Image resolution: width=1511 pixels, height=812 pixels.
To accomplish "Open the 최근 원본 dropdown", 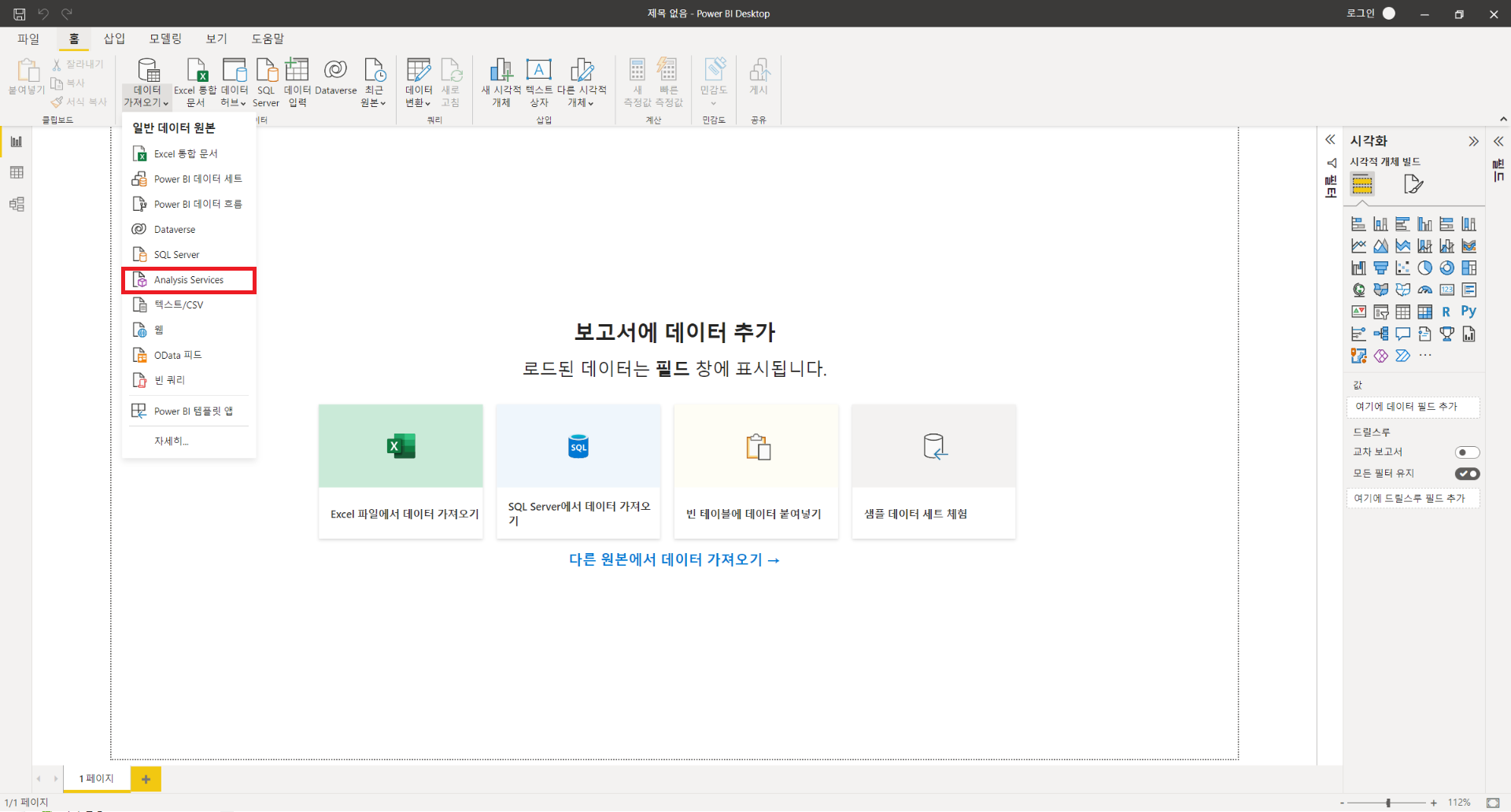I will 374,82.
